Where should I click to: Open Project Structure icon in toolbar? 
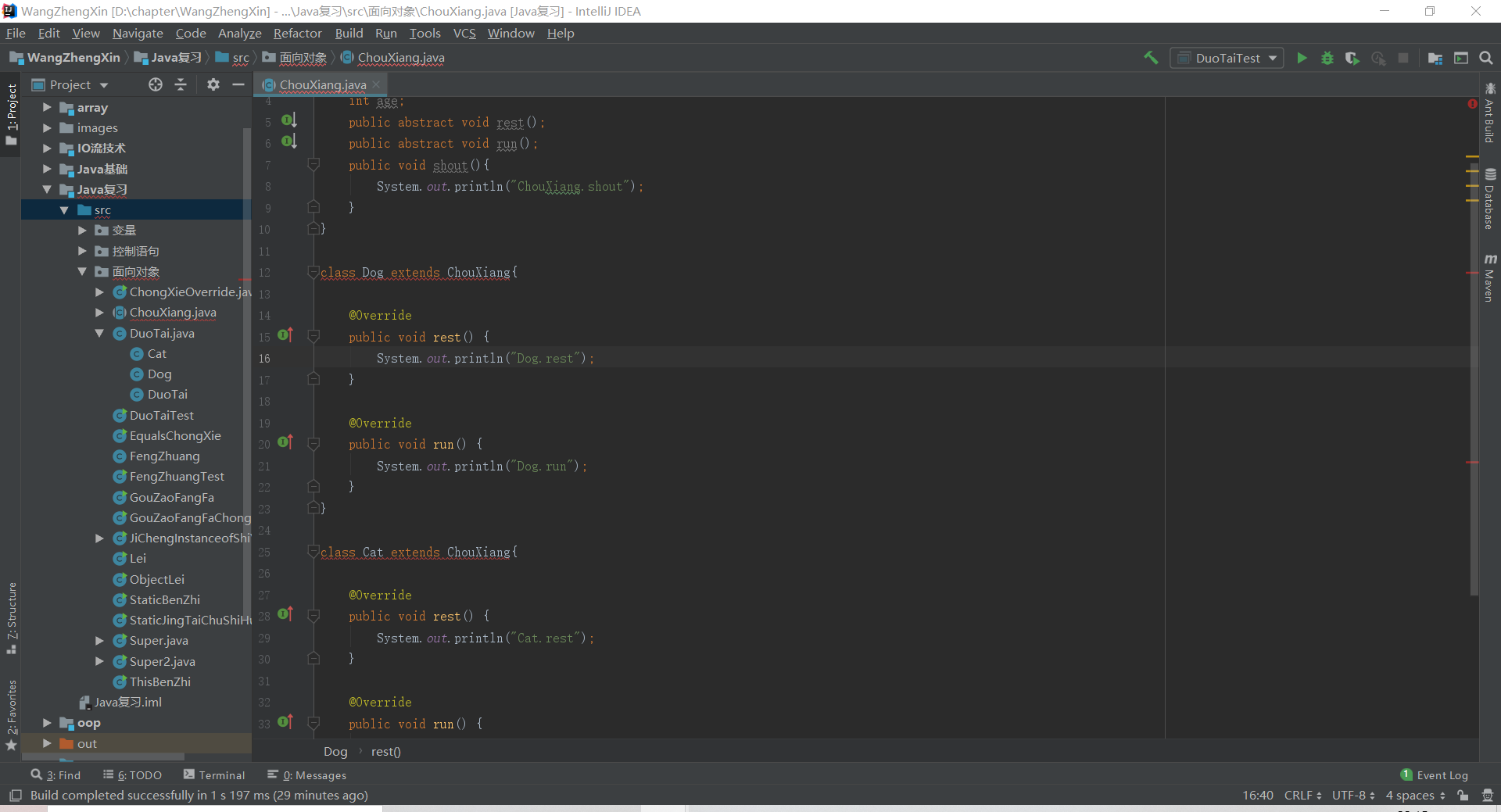(1435, 58)
